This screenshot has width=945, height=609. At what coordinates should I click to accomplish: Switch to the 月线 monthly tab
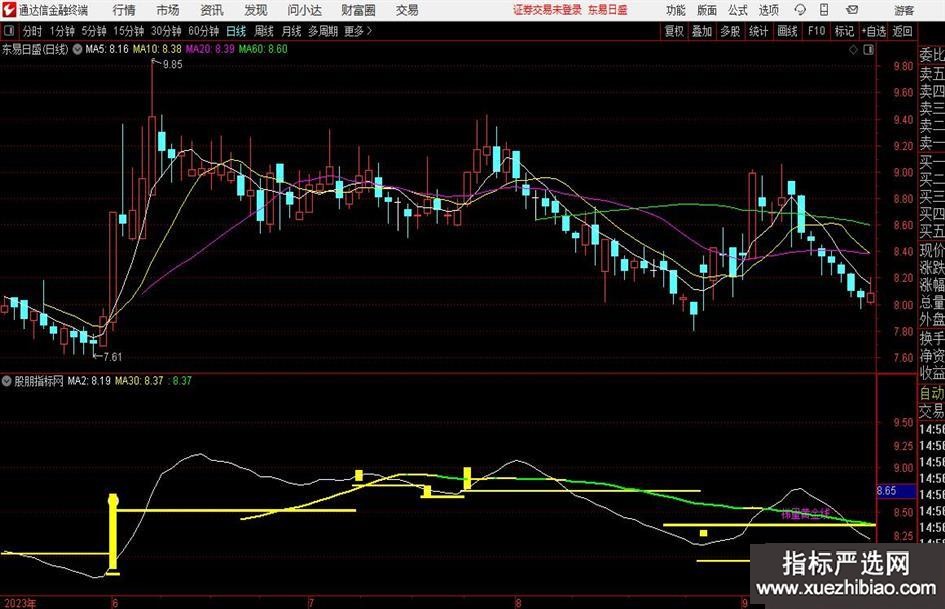click(292, 31)
